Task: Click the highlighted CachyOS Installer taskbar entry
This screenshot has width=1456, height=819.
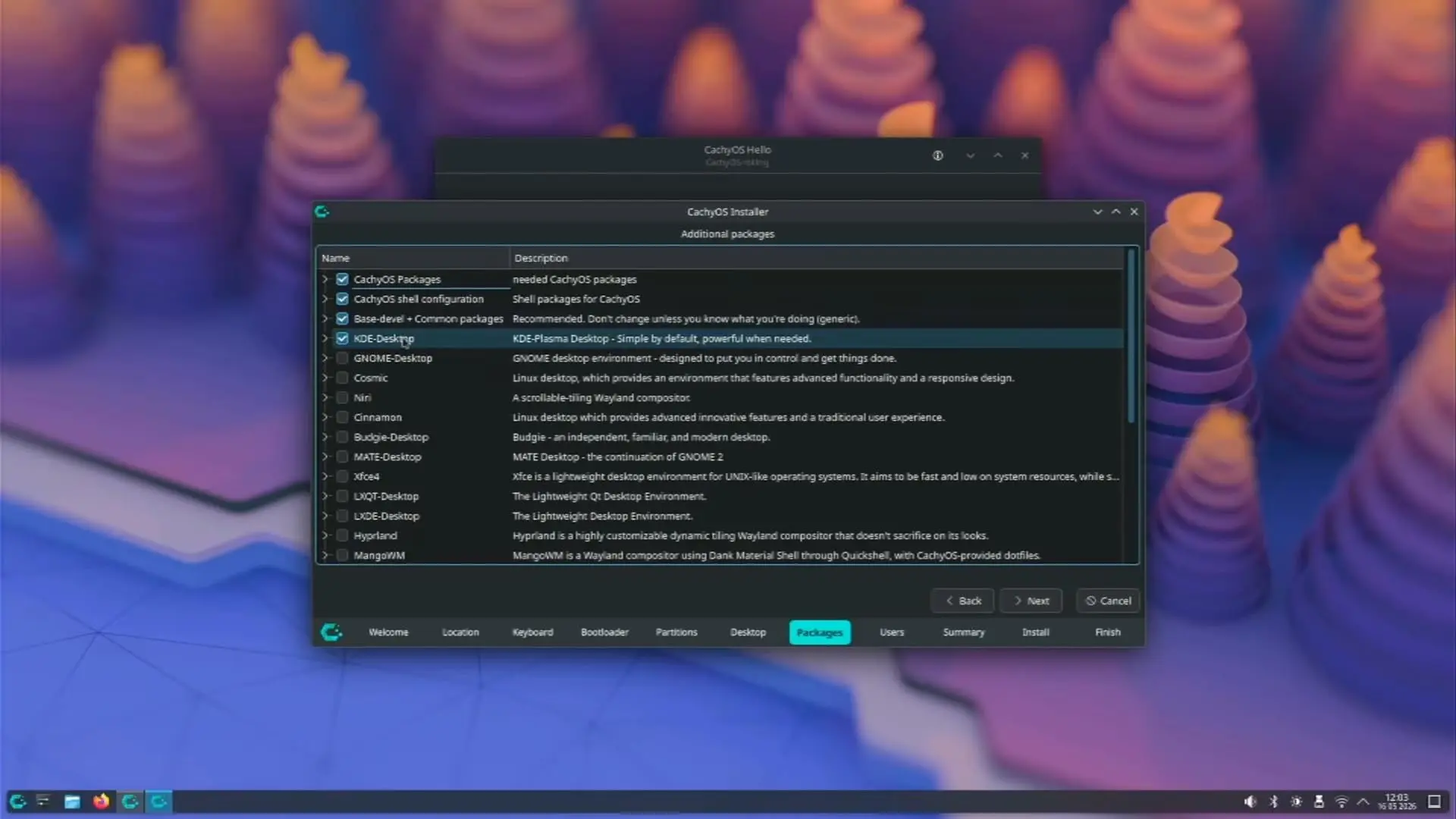Action: (x=158, y=802)
